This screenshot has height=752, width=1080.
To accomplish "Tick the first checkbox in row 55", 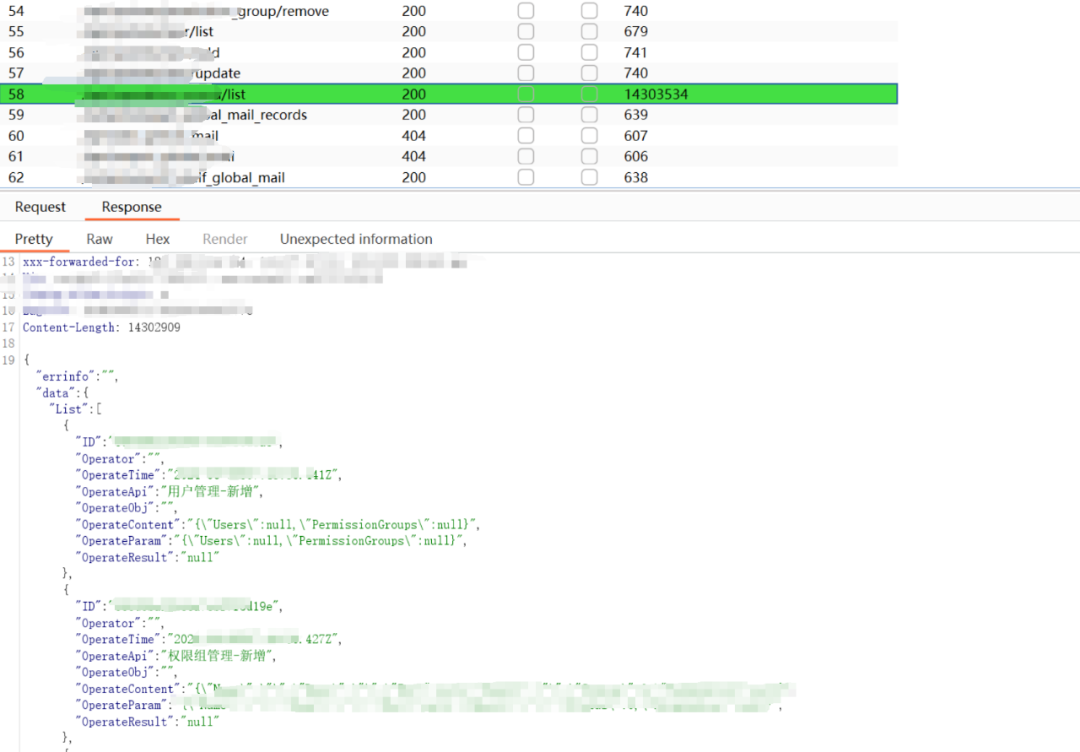I will pyautogui.click(x=526, y=32).
